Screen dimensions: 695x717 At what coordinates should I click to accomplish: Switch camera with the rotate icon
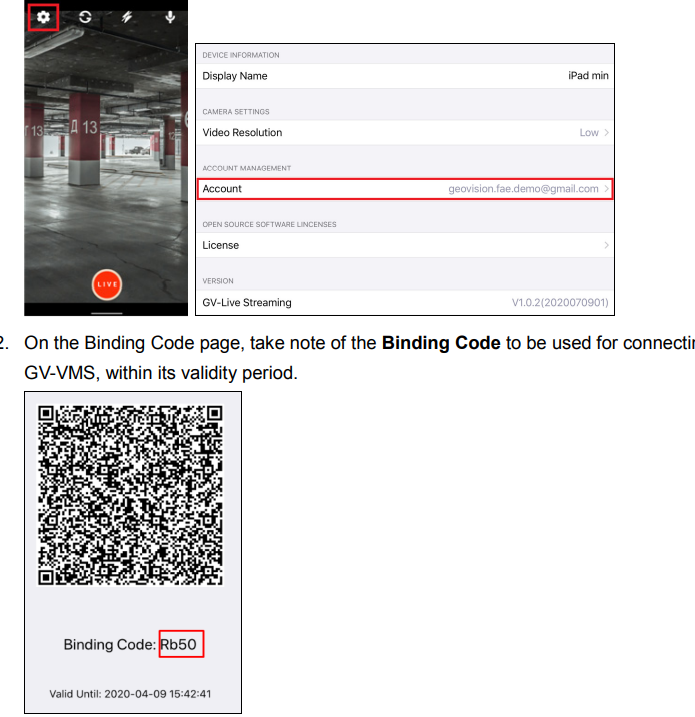click(x=85, y=17)
